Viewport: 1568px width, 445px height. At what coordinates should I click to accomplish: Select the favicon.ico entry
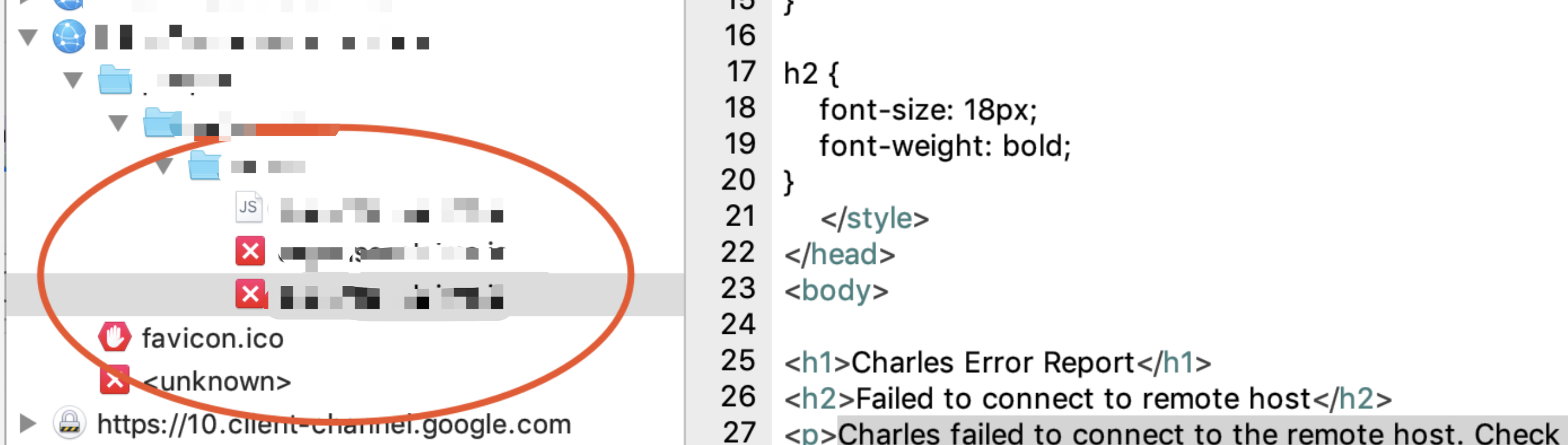[x=213, y=338]
